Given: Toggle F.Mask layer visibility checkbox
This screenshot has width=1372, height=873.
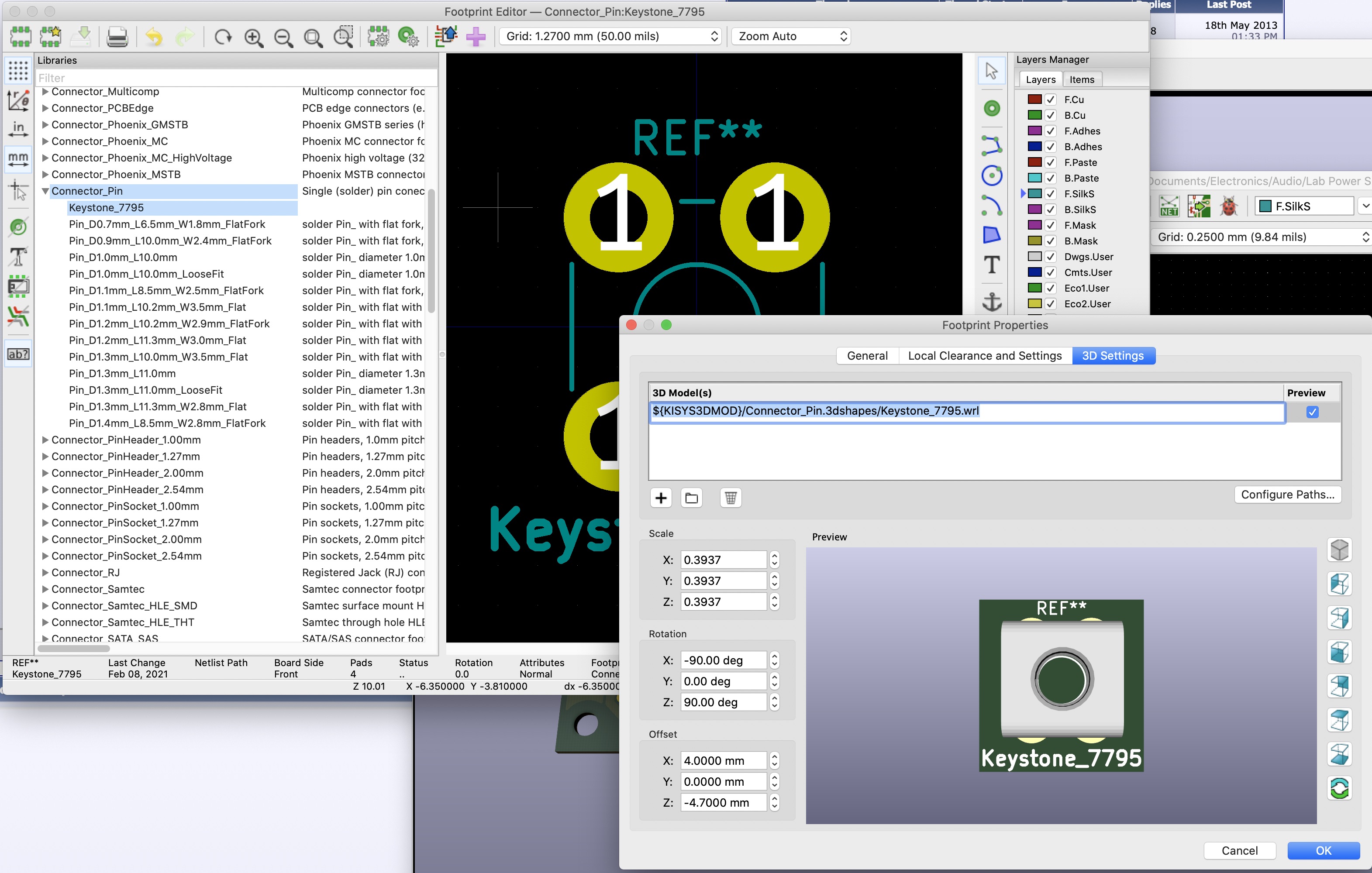Looking at the screenshot, I should tap(1051, 225).
